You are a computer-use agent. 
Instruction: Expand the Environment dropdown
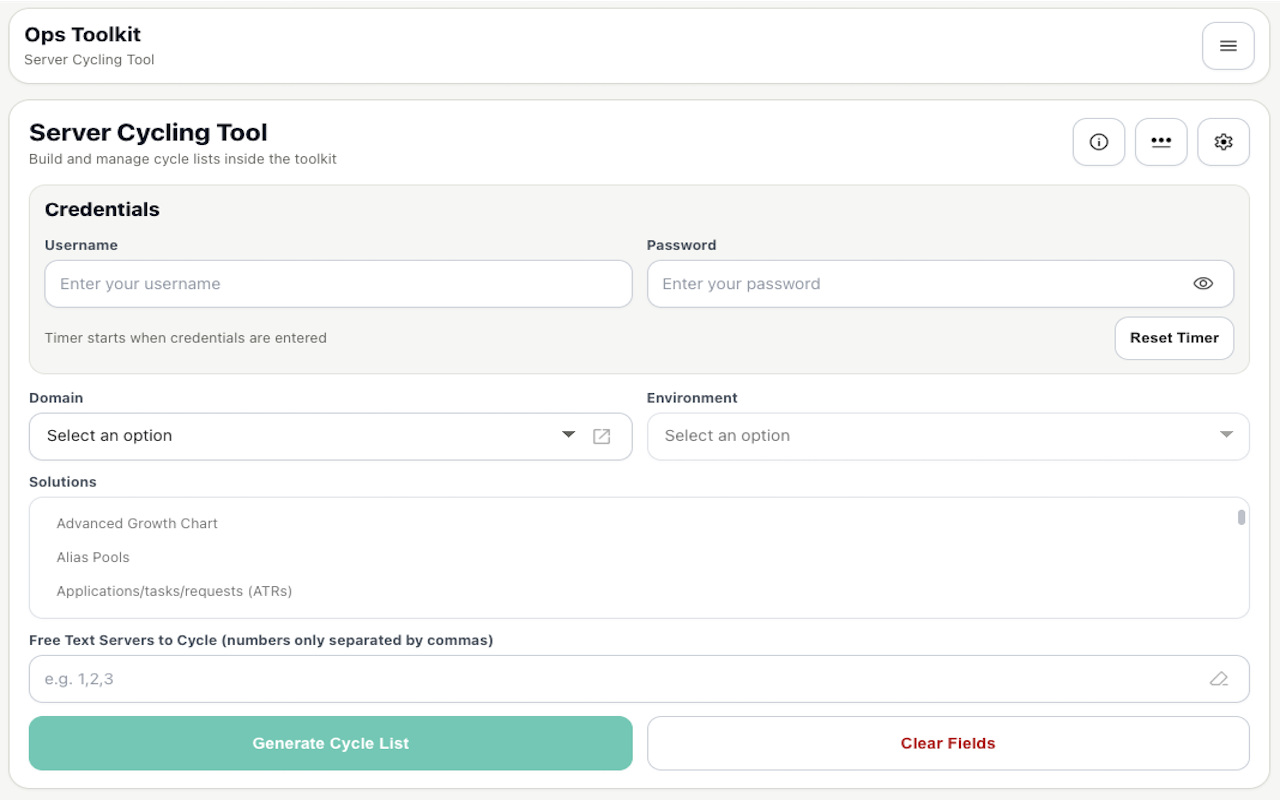[x=948, y=436]
